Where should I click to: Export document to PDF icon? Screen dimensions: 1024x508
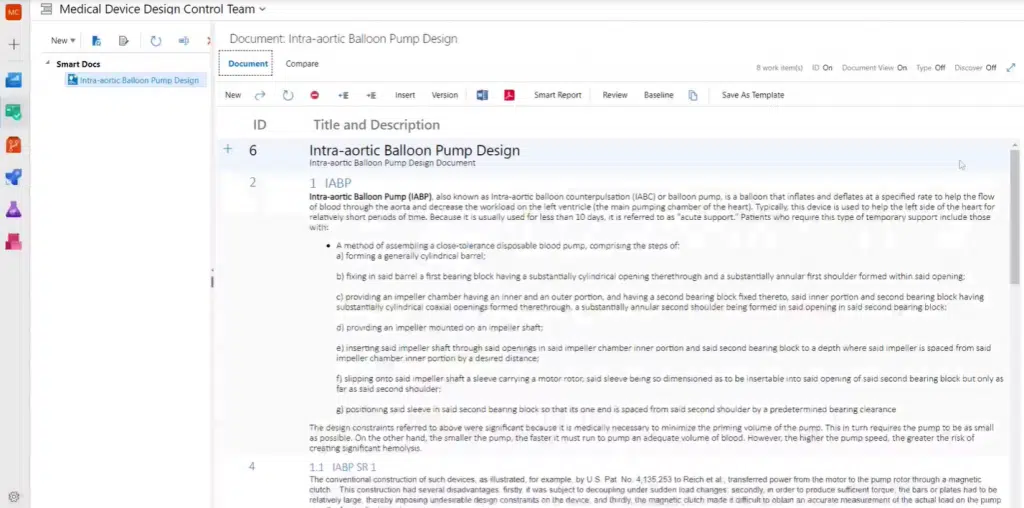coord(509,95)
